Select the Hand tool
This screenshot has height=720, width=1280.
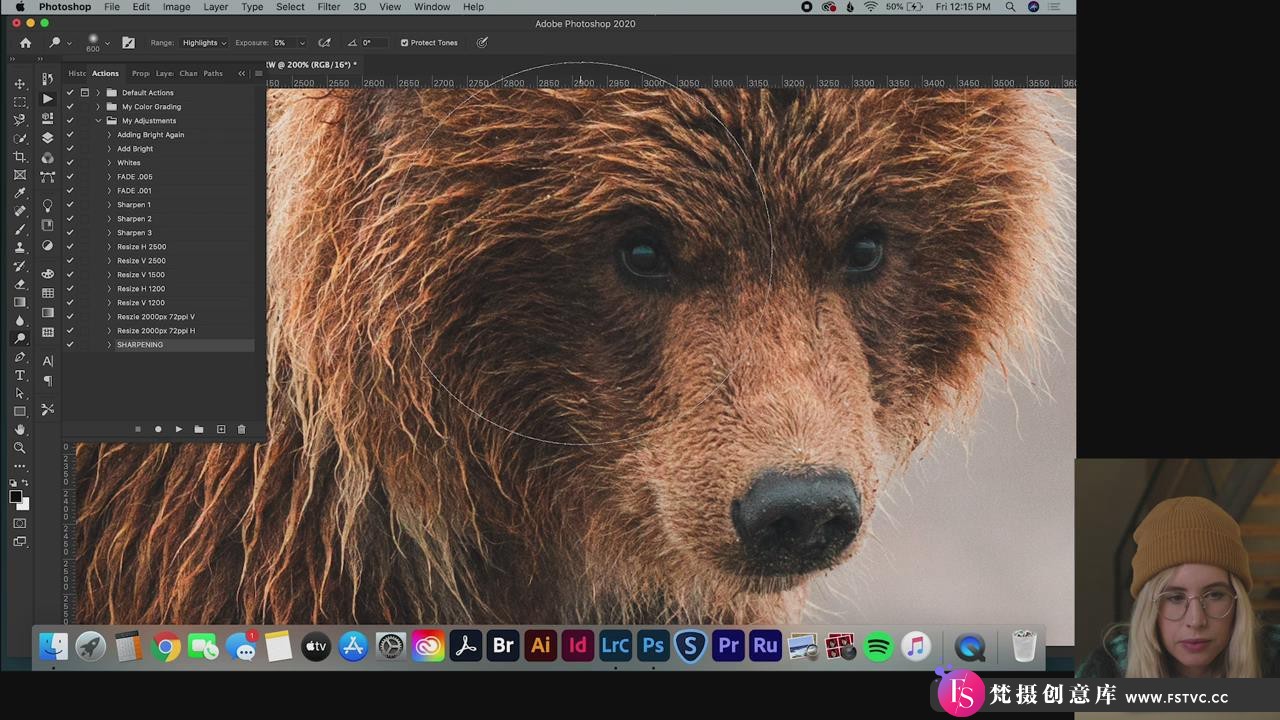pos(19,429)
